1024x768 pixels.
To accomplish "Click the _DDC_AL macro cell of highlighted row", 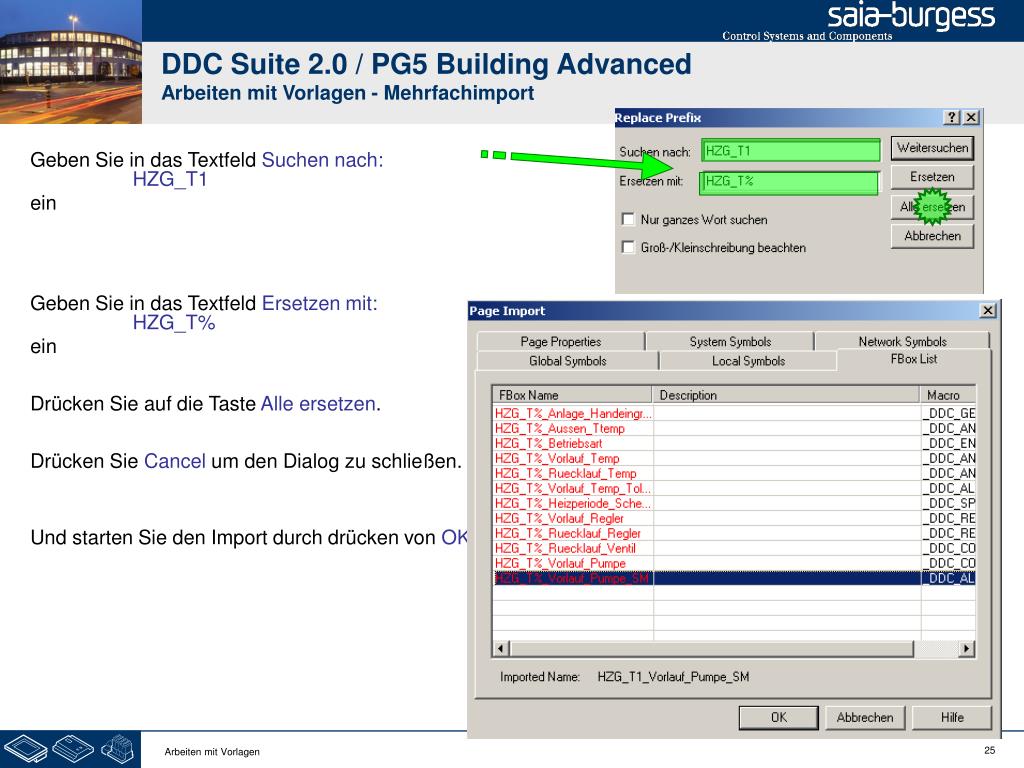I will (x=949, y=579).
